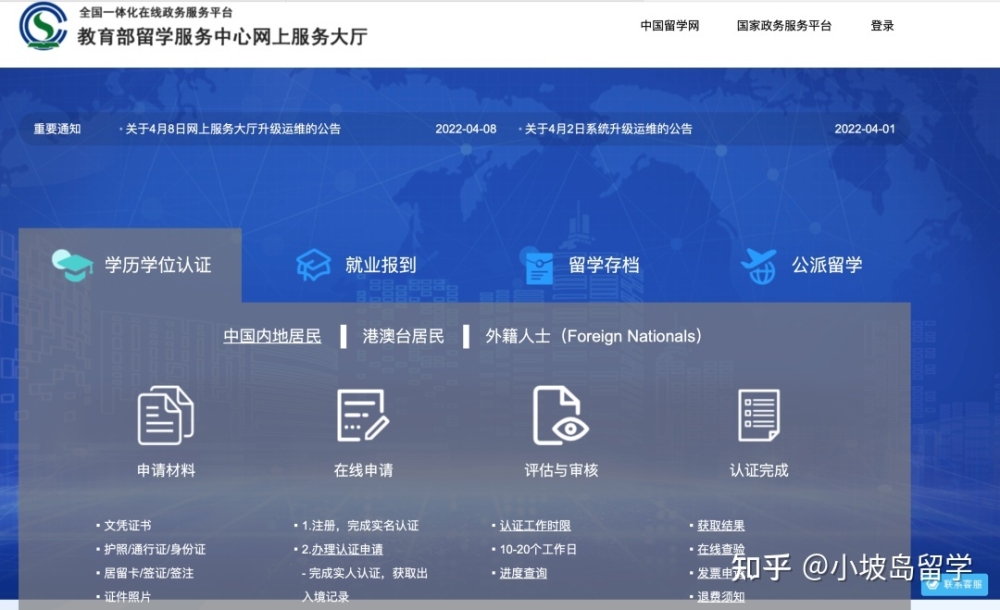Click the 退费须知 link
Image resolution: width=1000 pixels, height=610 pixels.
[721, 597]
